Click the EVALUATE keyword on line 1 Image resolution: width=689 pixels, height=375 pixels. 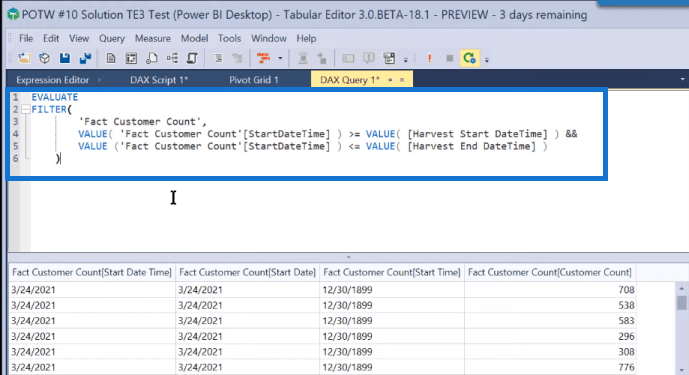tap(54, 97)
